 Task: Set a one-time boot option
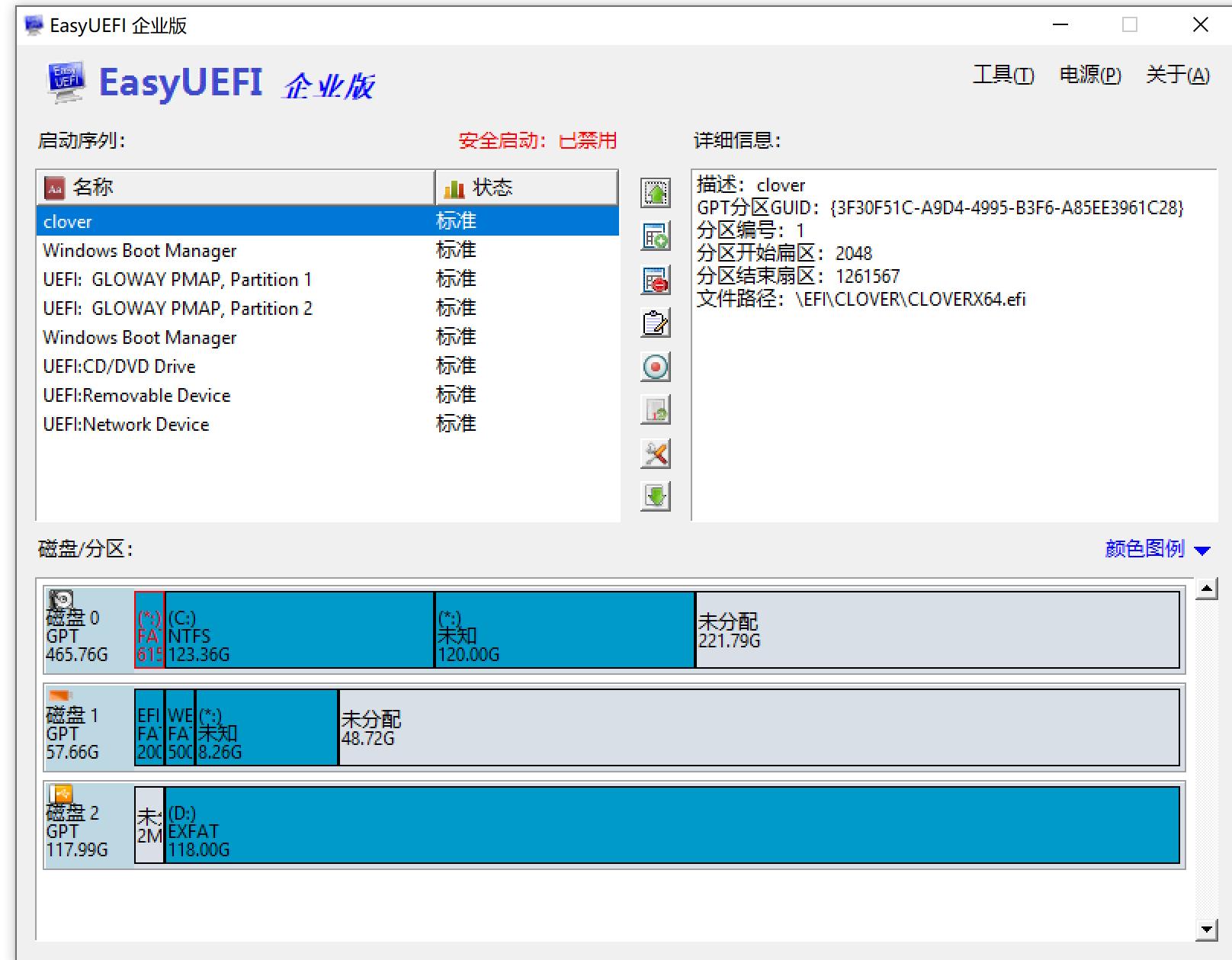coord(656,366)
